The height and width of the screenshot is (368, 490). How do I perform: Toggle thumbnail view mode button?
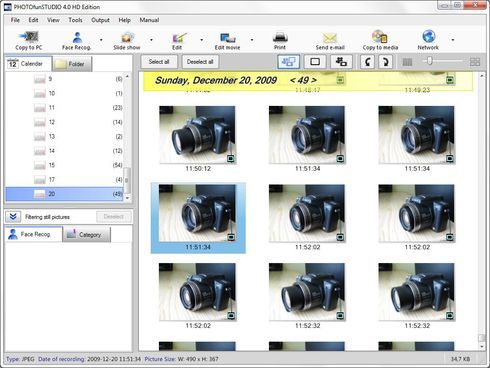(288, 62)
